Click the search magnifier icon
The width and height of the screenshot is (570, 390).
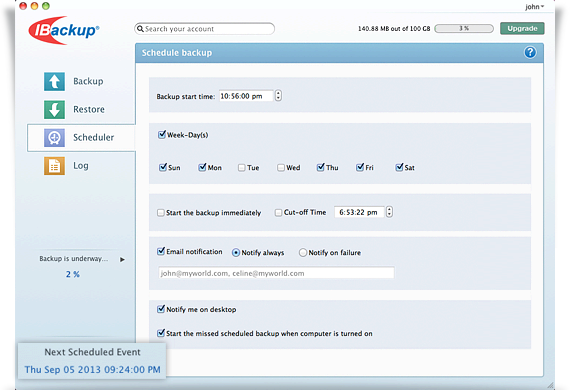click(140, 29)
